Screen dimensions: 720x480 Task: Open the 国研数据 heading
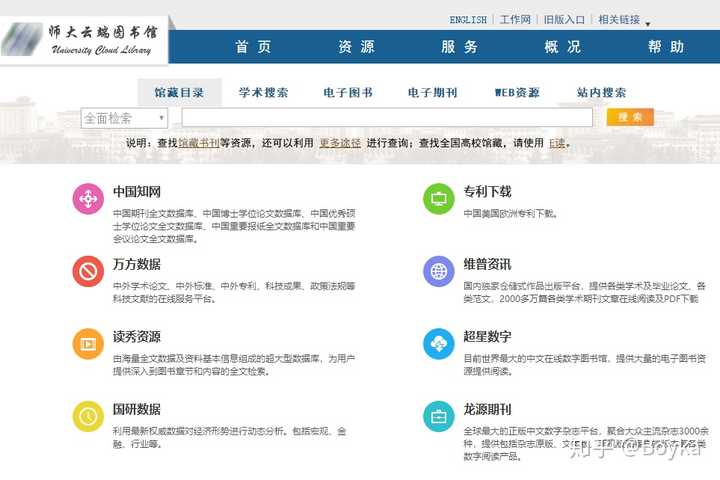point(137,409)
